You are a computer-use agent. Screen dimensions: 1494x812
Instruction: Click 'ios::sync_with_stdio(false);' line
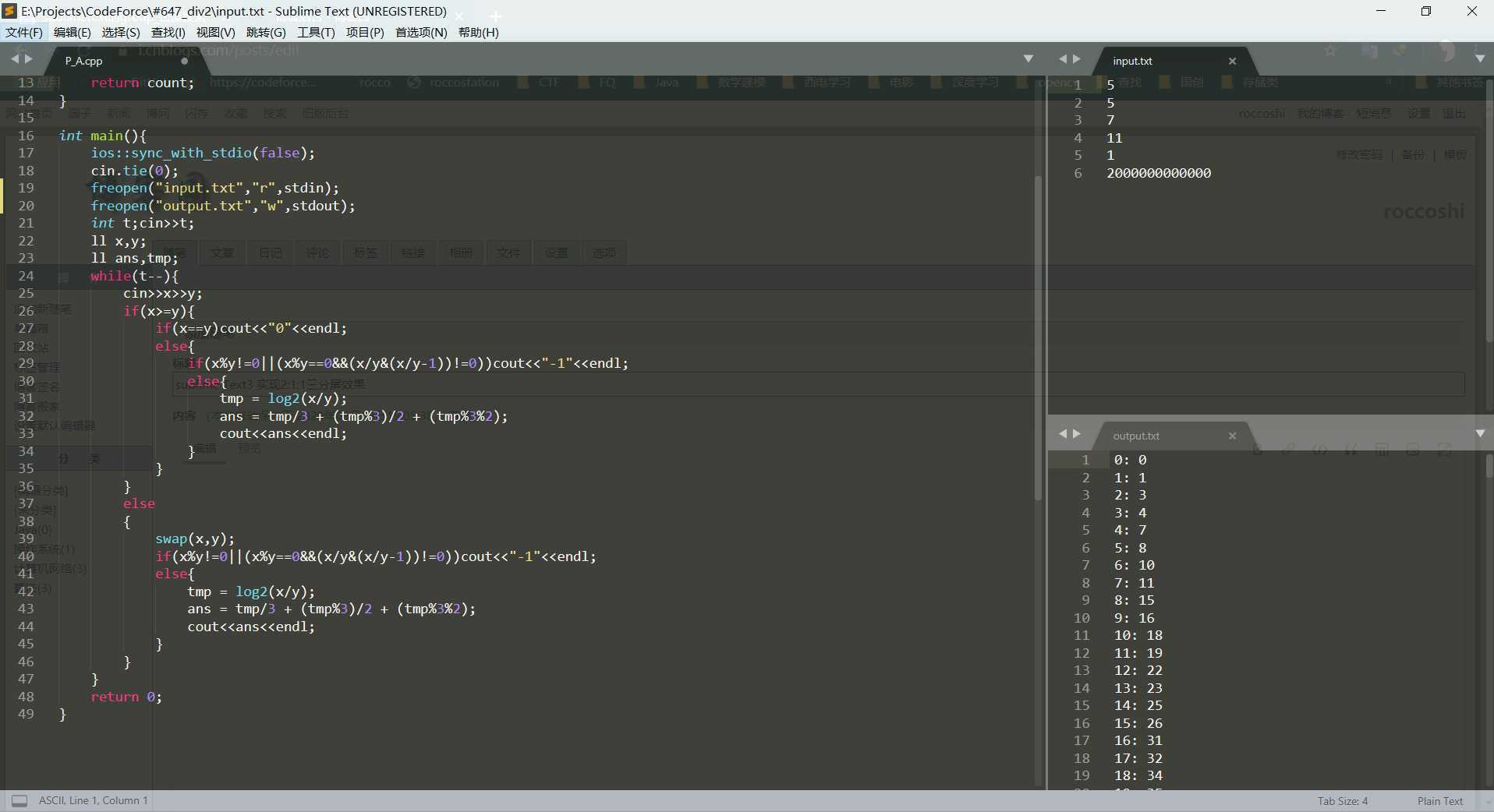[x=203, y=153]
